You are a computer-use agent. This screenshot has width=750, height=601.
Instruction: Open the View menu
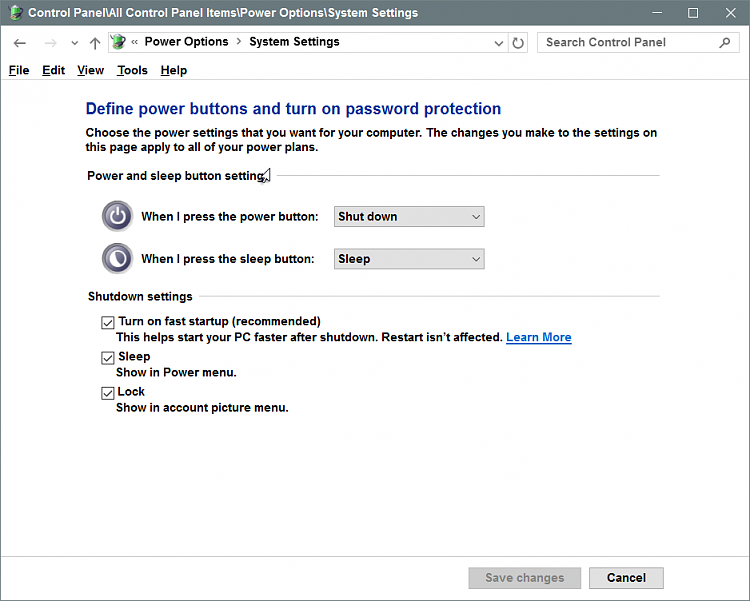(90, 70)
